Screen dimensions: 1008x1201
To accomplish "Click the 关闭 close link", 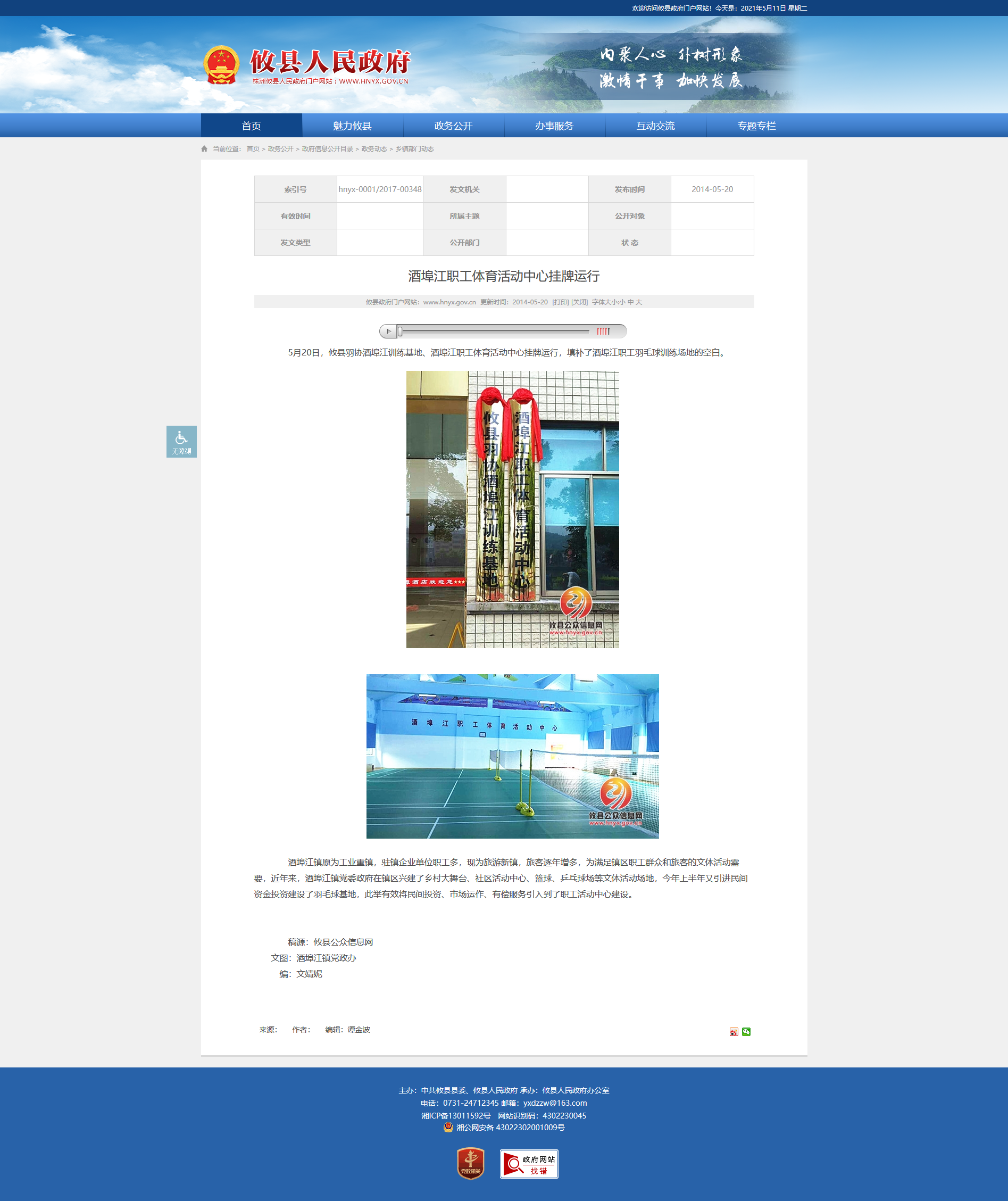I will pyautogui.click(x=579, y=302).
